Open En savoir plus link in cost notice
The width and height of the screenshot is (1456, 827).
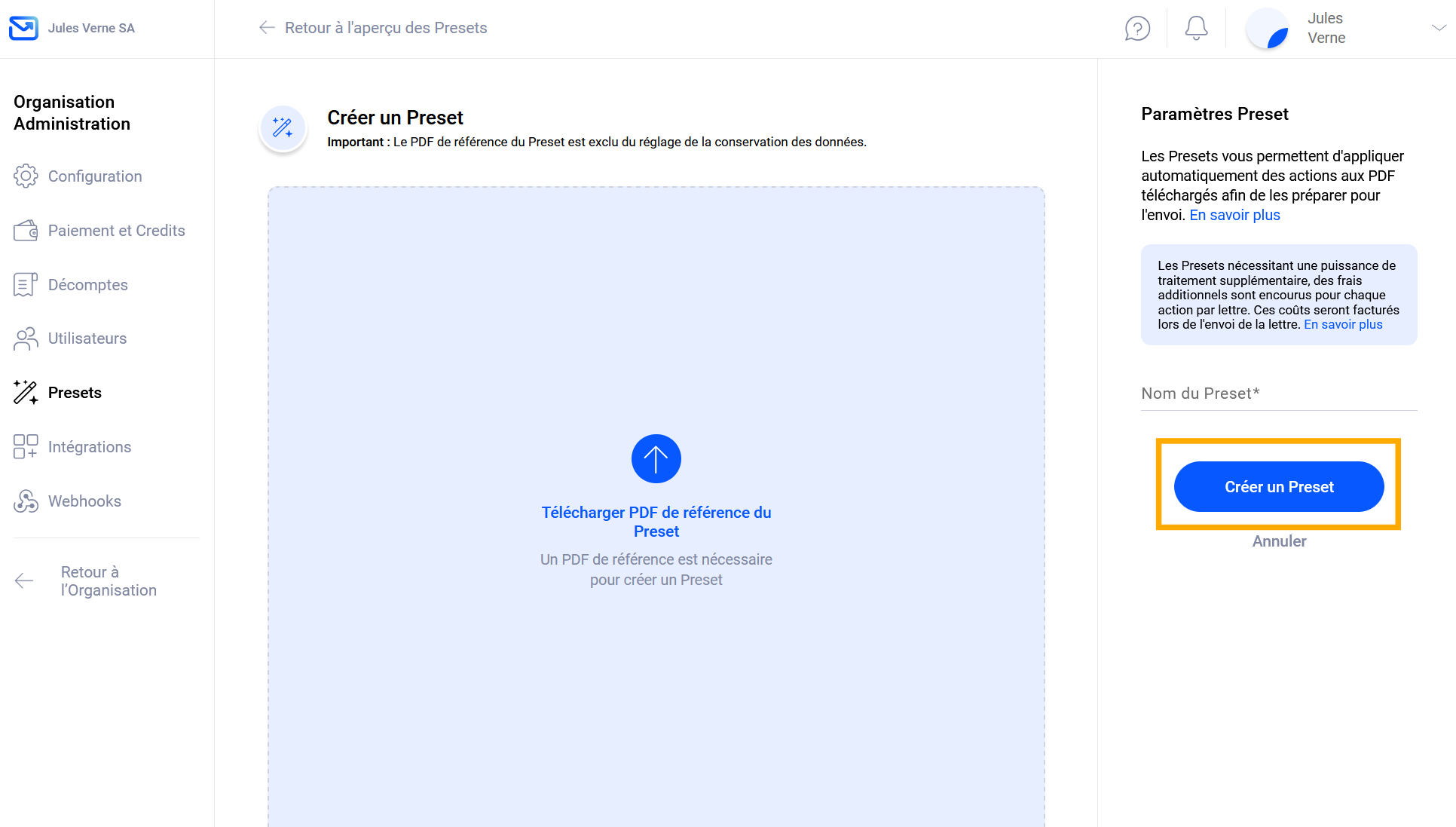[1343, 324]
